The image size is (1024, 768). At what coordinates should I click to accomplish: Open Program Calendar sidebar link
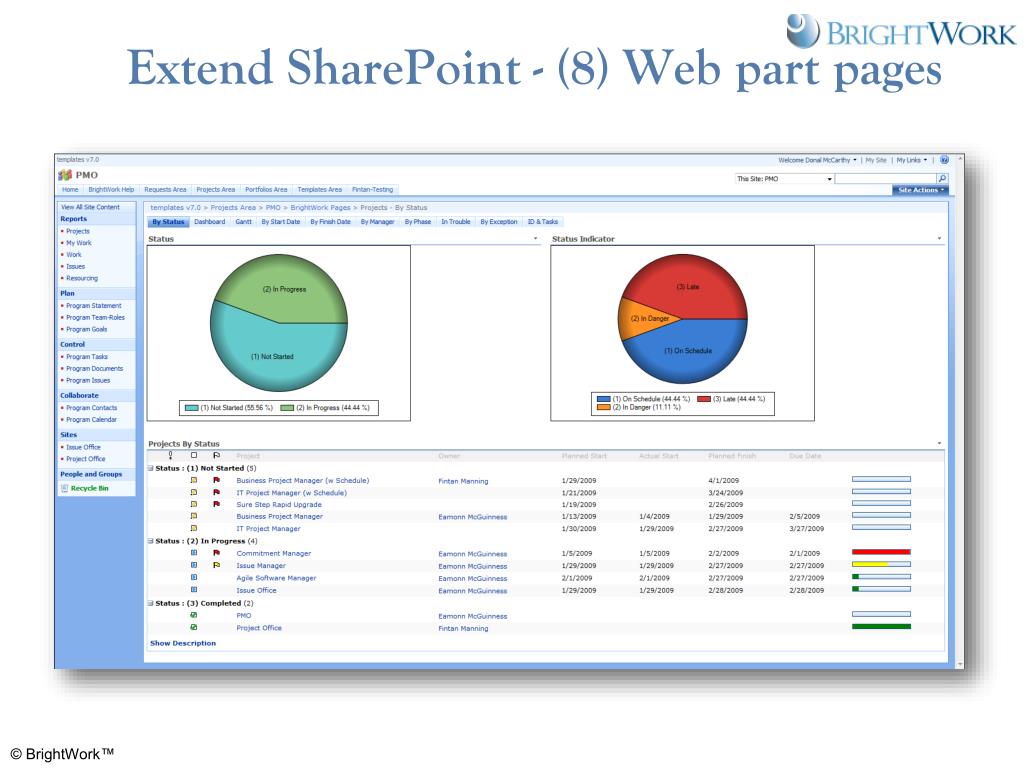click(91, 419)
